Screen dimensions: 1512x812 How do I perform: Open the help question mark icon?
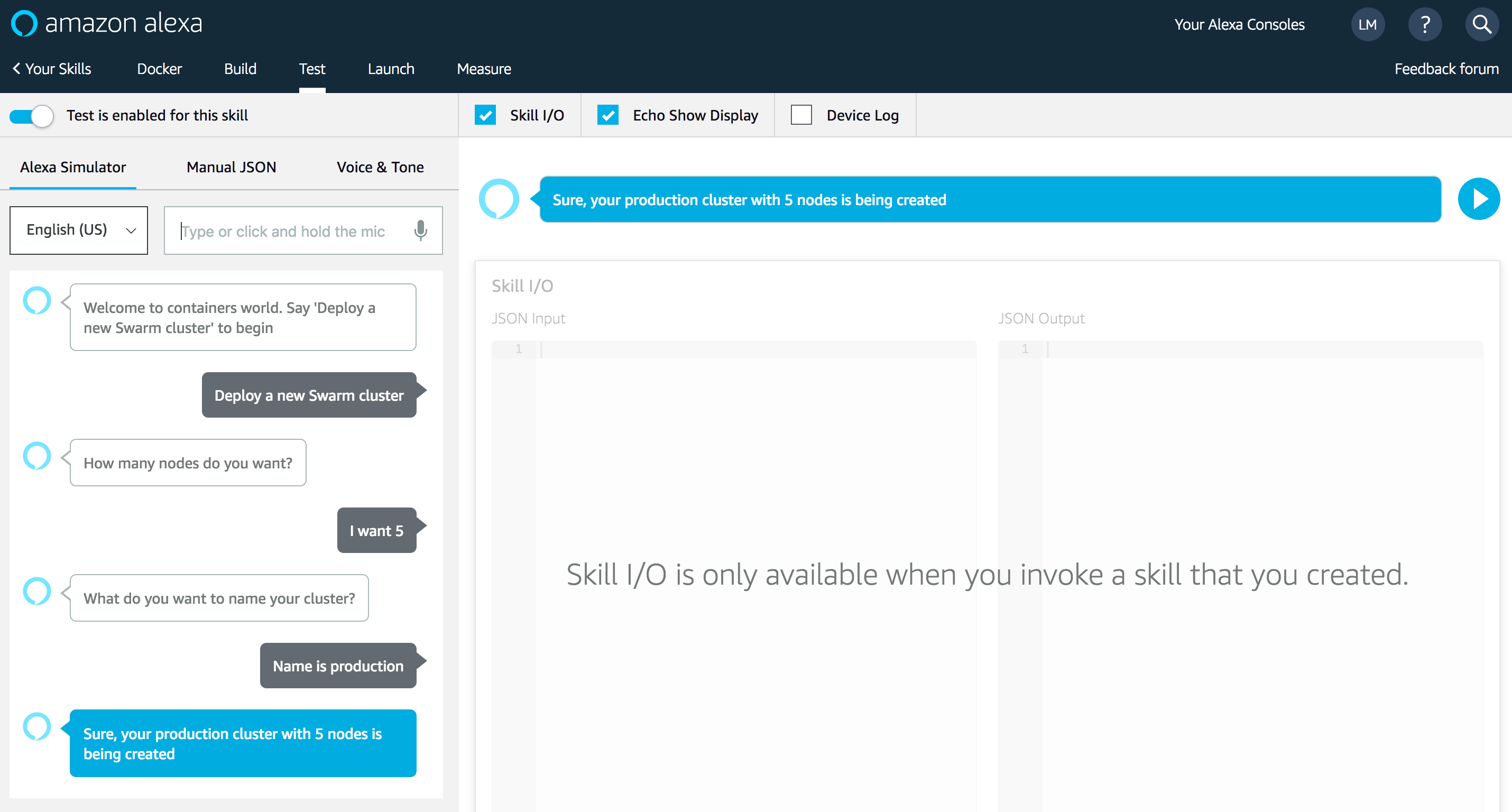click(x=1425, y=25)
